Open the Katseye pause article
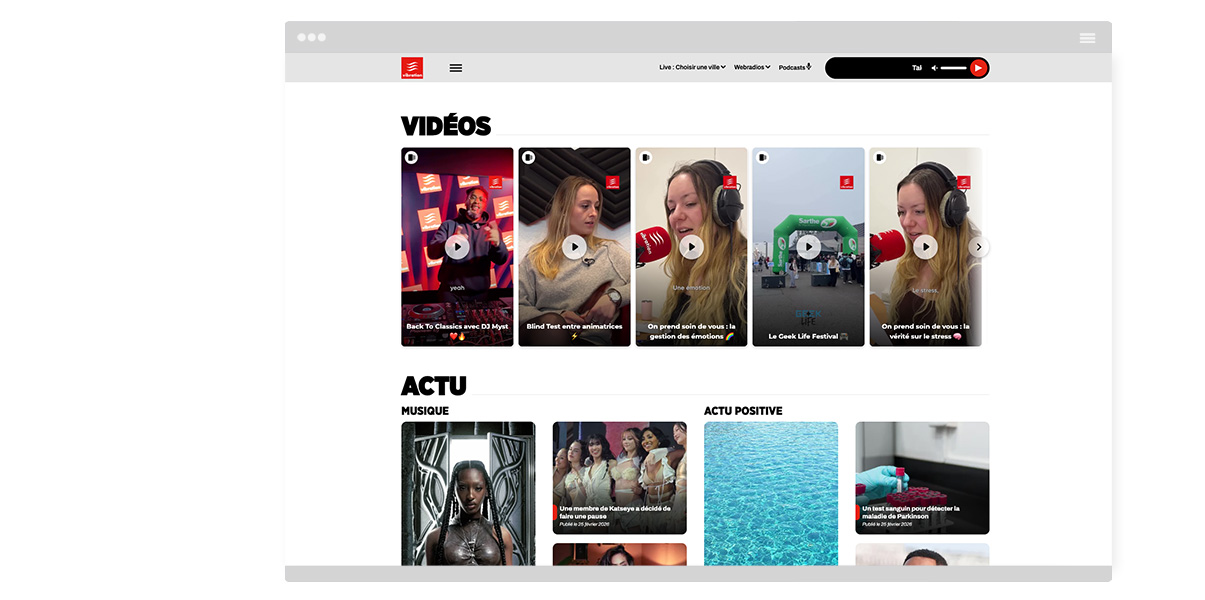This screenshot has width=1205, height=600. click(619, 477)
